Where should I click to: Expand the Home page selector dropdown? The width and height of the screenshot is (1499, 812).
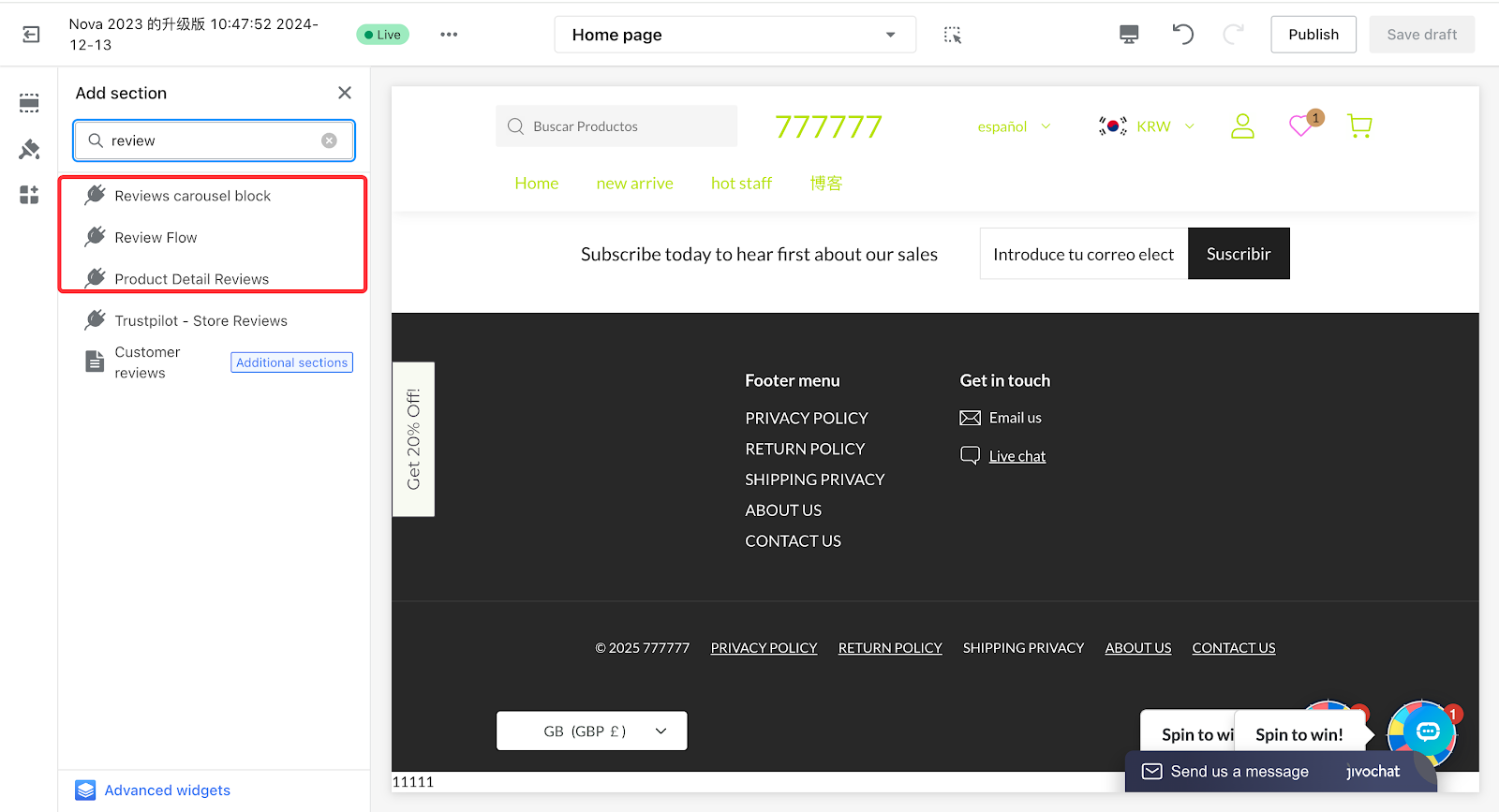(x=735, y=35)
